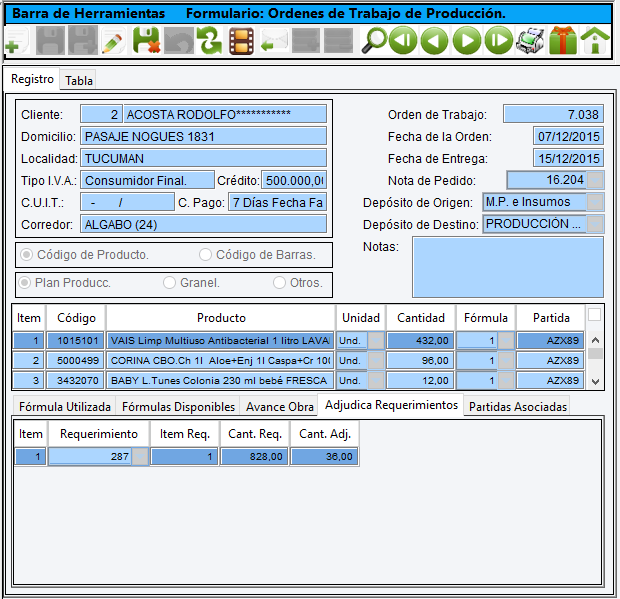Image resolution: width=620 pixels, height=599 pixels.
Task: Go to the last record button
Action: tap(499, 40)
